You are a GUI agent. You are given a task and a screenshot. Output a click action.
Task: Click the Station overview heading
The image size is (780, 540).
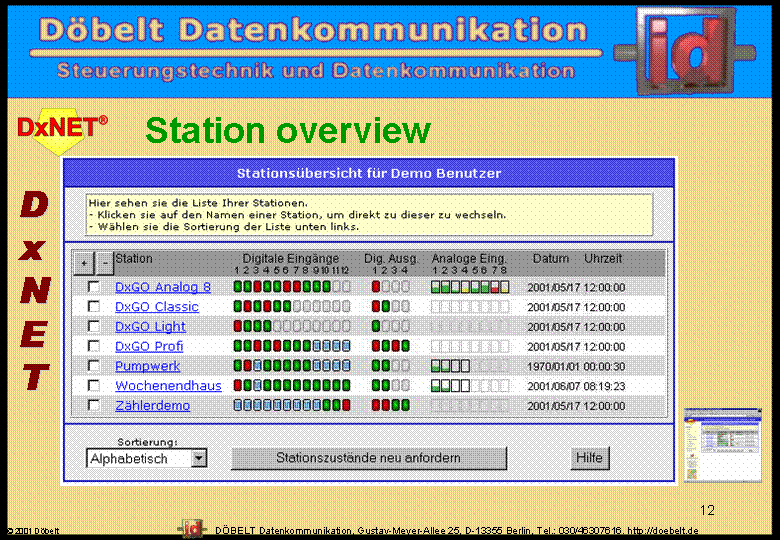tap(288, 130)
